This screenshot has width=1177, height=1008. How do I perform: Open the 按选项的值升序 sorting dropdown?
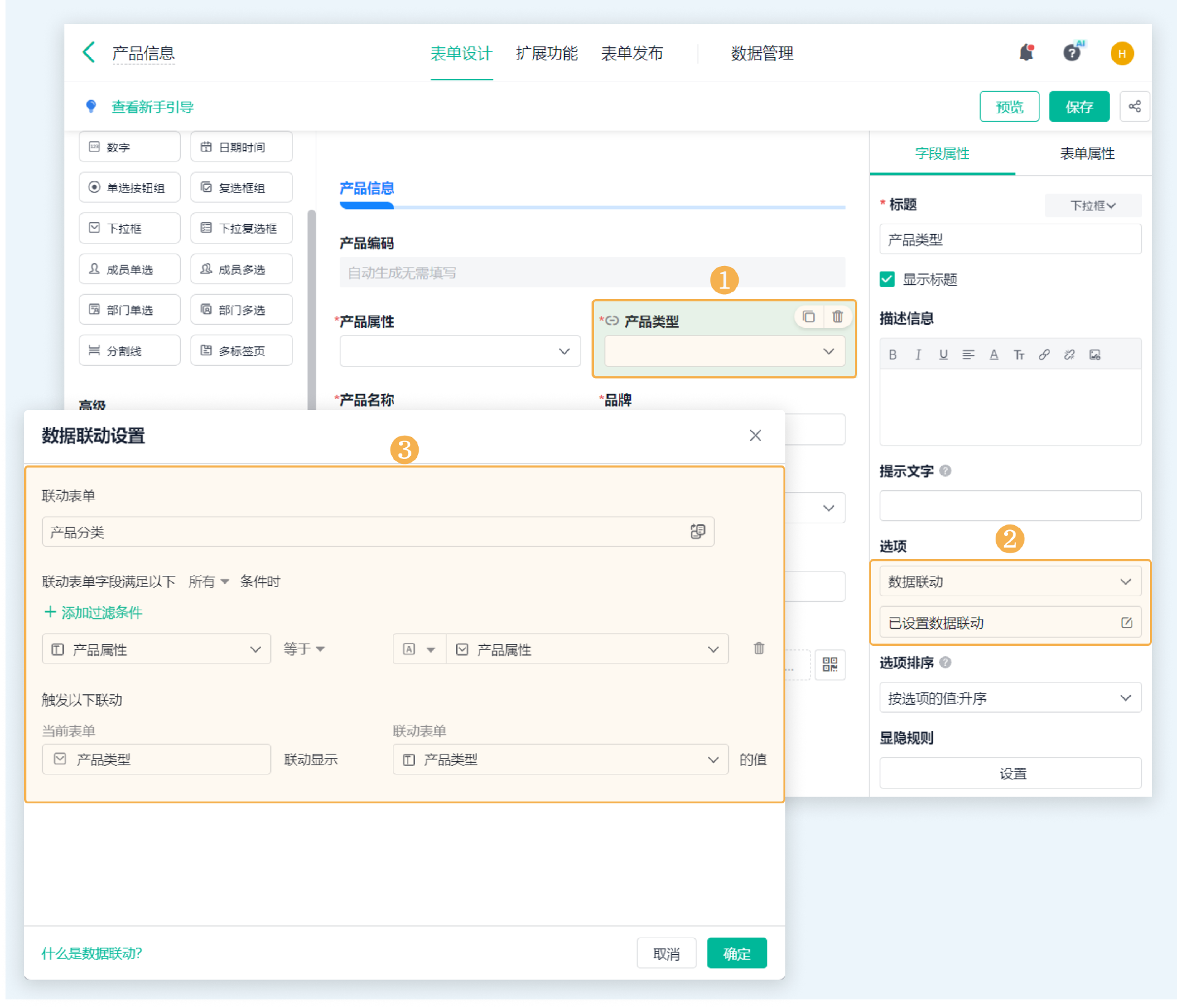(x=1010, y=698)
